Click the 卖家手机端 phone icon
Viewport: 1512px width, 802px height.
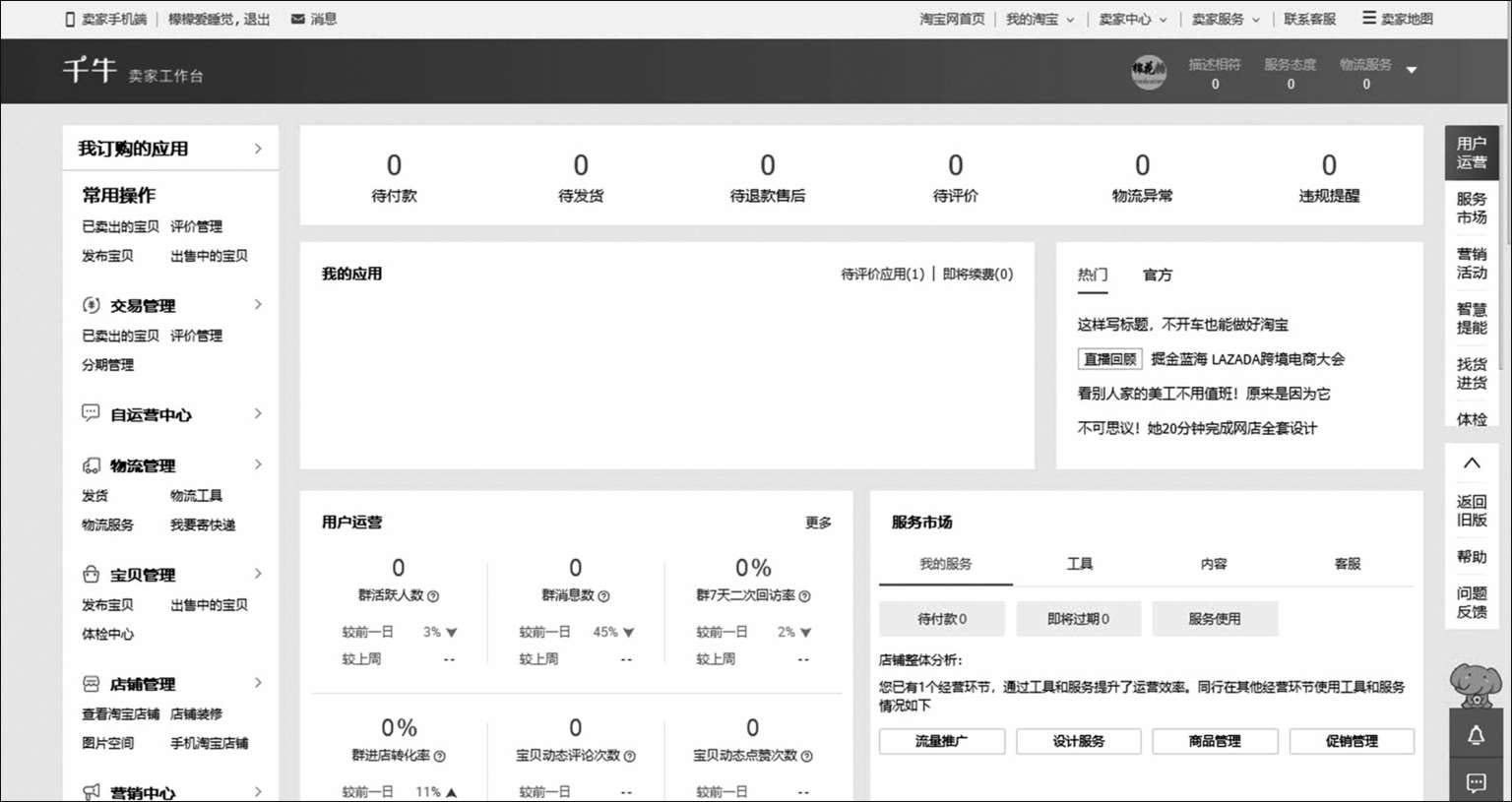coord(70,19)
